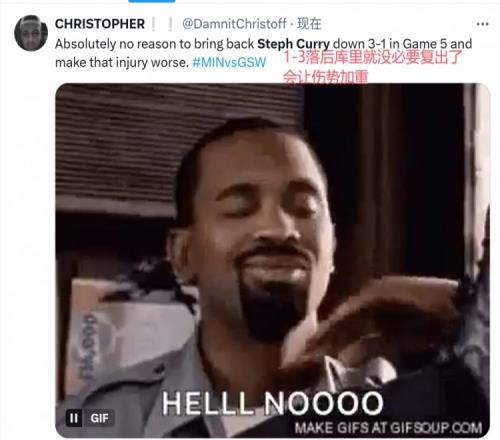Click the MAKE GIFS AT GIFSOUP.COM watermark
This screenshot has height=440, width=500.
[389, 428]
